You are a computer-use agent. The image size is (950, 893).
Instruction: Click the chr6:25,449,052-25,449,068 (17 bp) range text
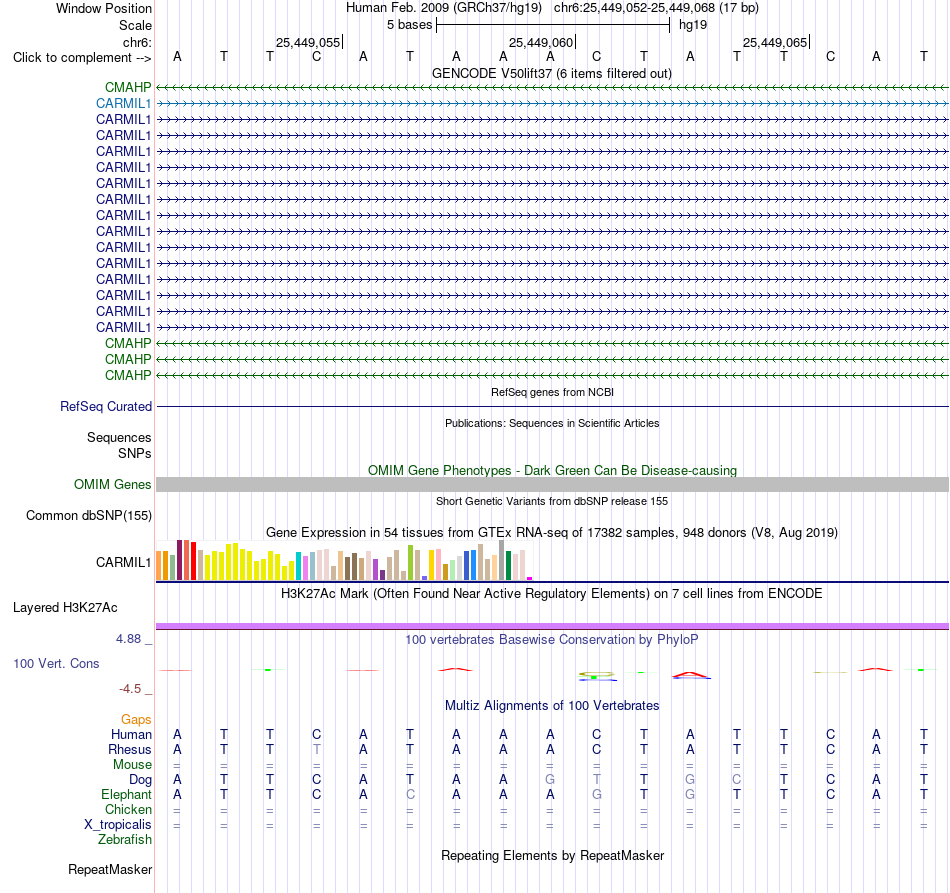[x=656, y=8]
